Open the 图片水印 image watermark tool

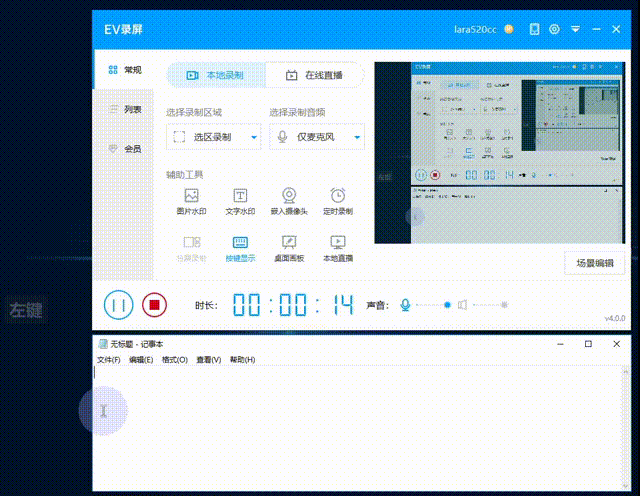click(191, 201)
